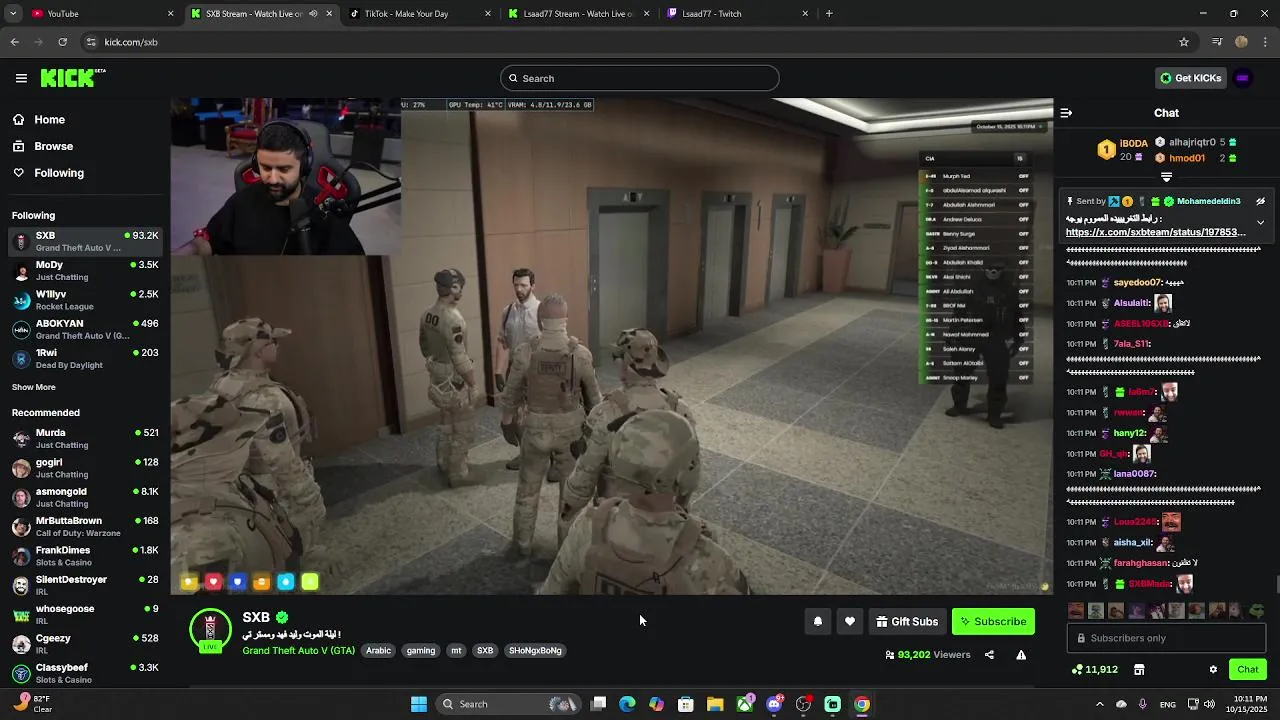The image size is (1280, 720).
Task: Subscribe to SXB channel
Action: click(993, 621)
